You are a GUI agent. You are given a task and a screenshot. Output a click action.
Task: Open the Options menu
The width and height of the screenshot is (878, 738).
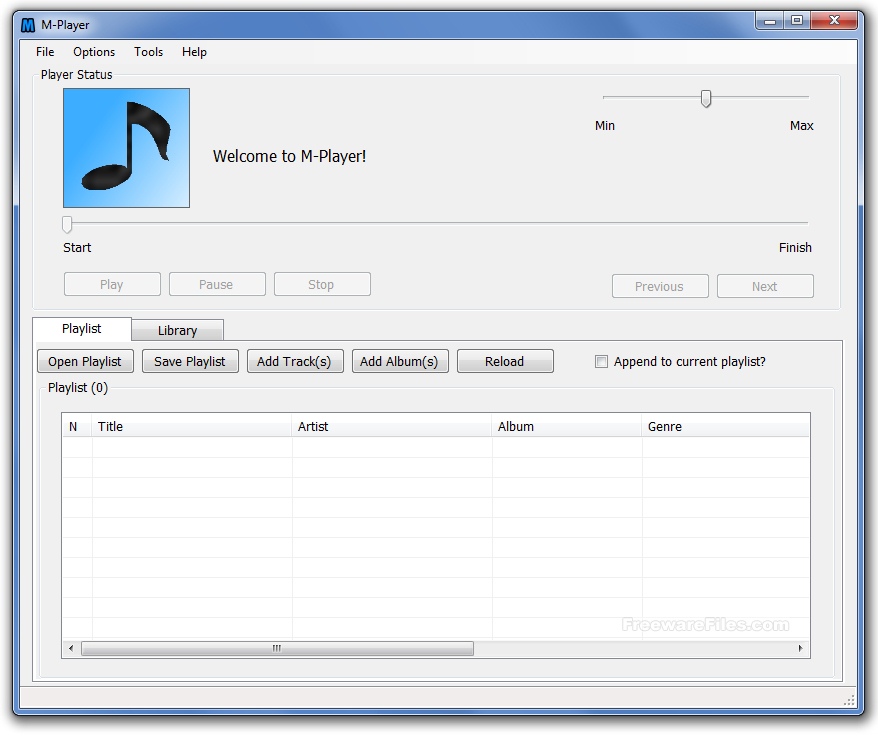tap(94, 52)
